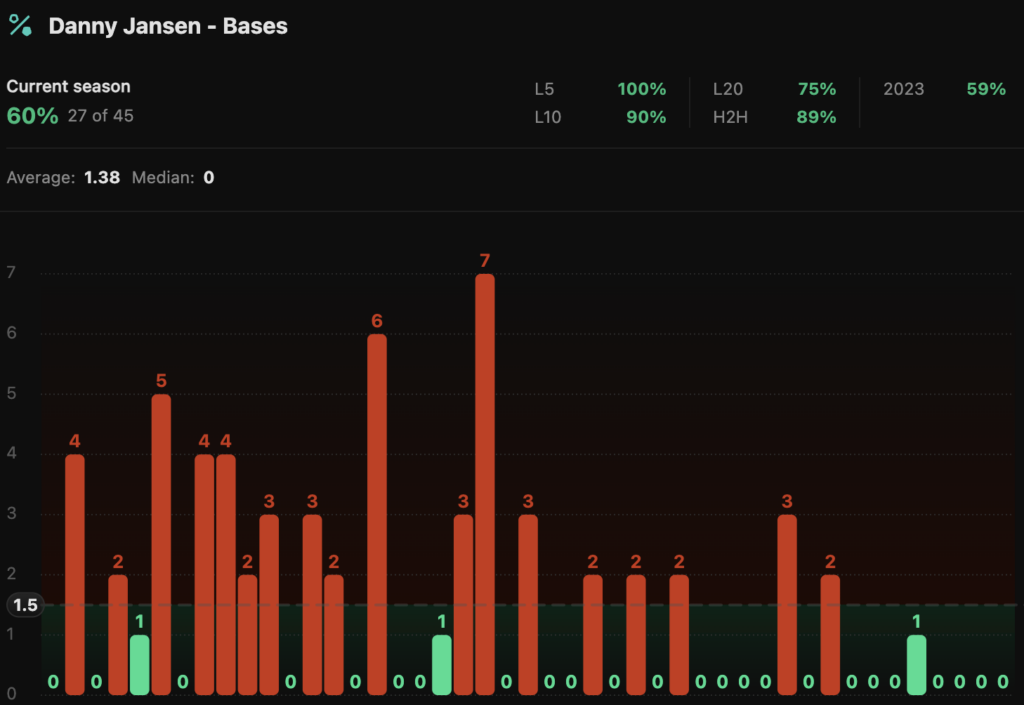The width and height of the screenshot is (1024, 705).
Task: Choose the H2H stat label
Action: tap(730, 117)
